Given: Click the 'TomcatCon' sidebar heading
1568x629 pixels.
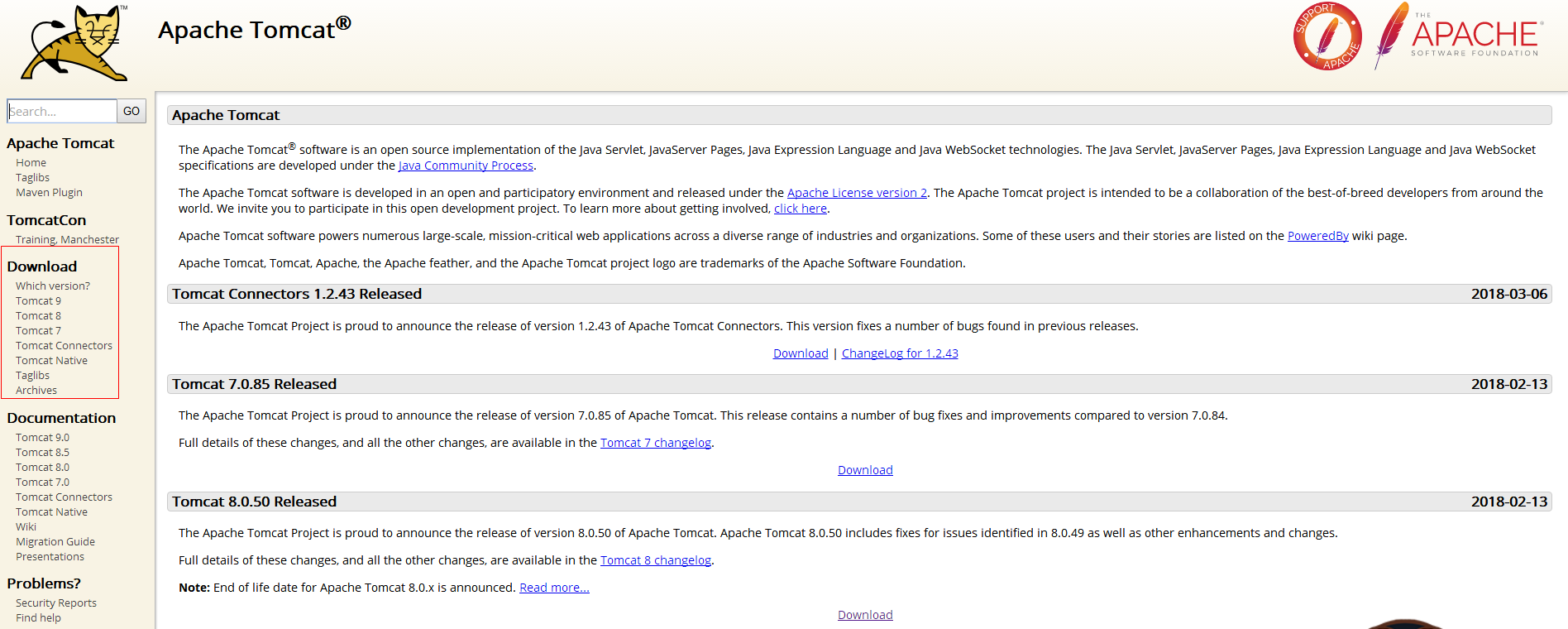Looking at the screenshot, I should 46,220.
